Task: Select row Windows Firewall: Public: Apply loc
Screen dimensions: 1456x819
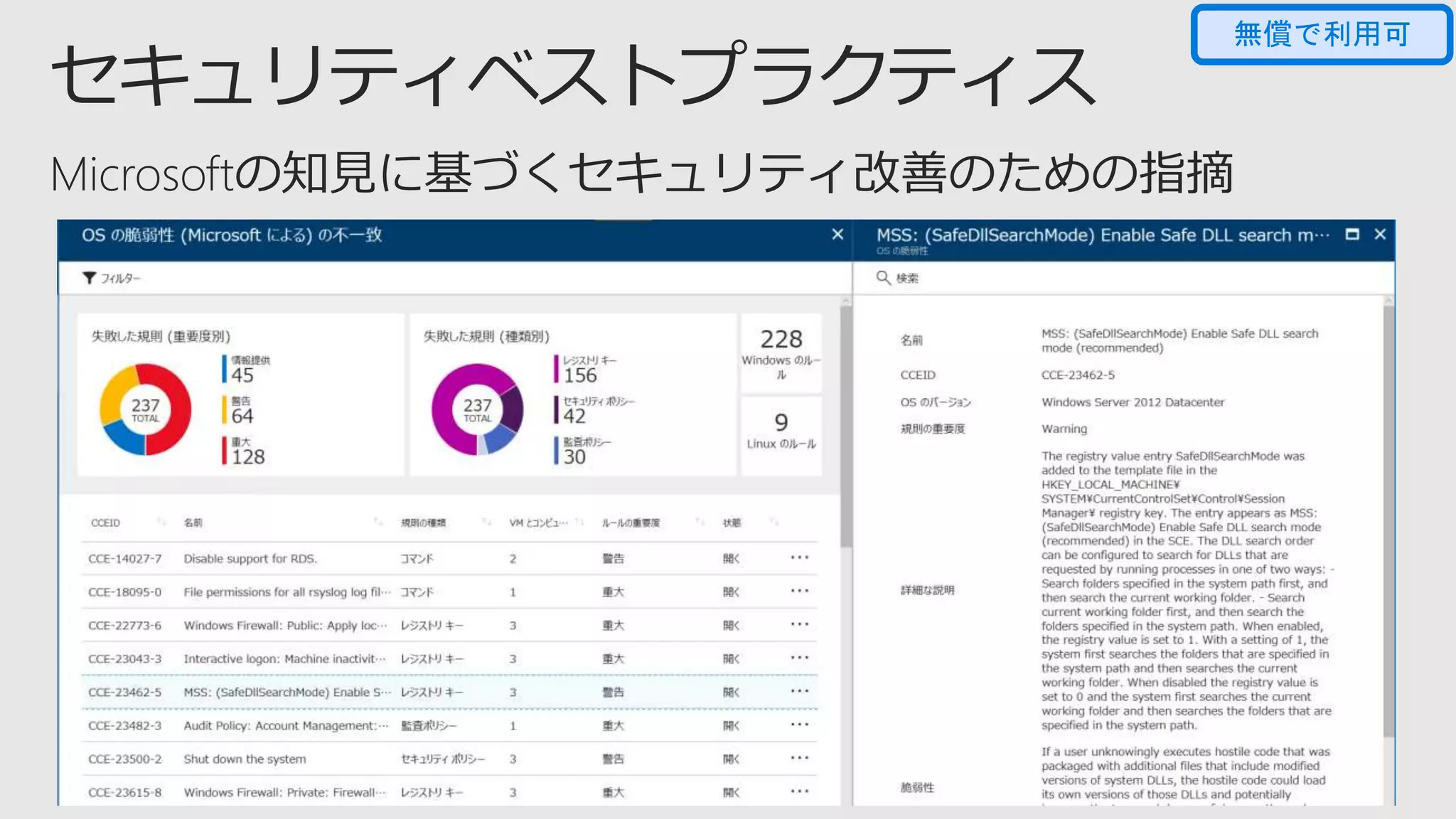Action: tap(449, 625)
